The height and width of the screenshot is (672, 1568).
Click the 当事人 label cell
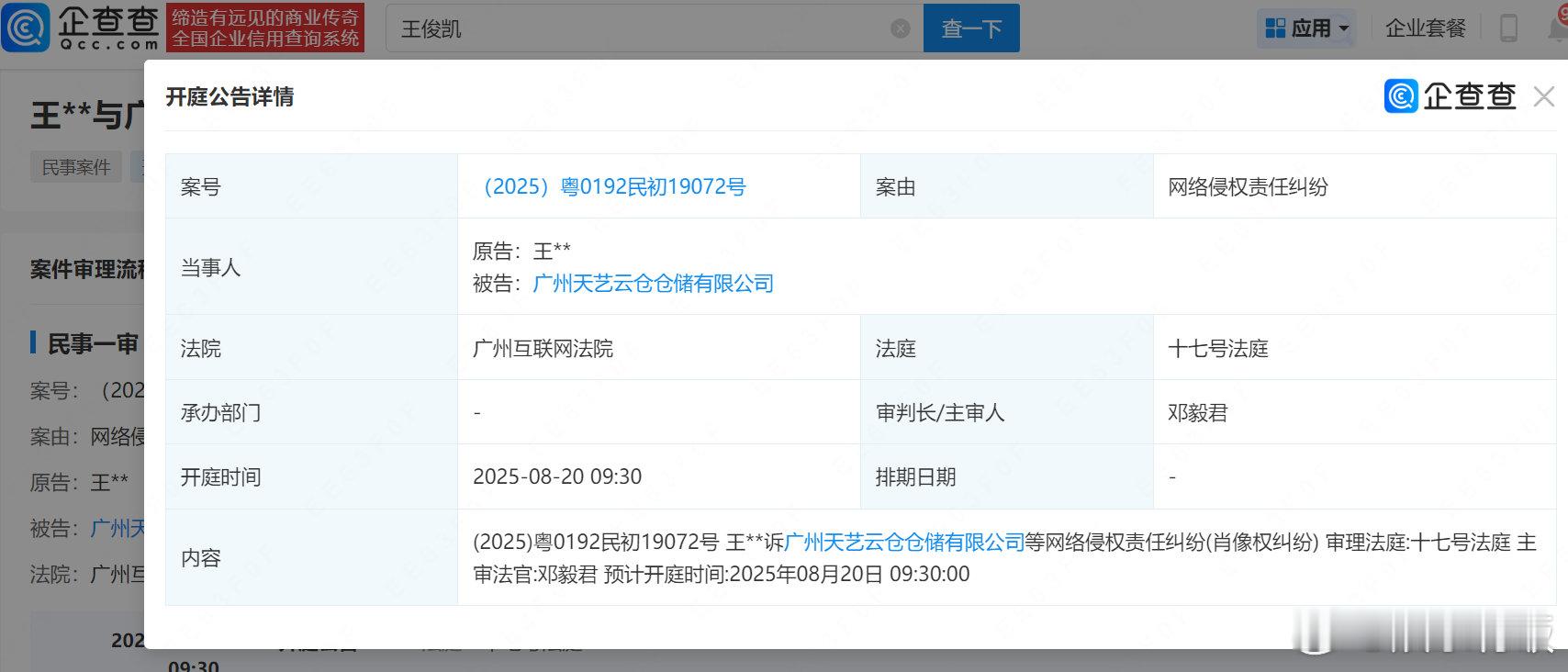[x=311, y=267]
